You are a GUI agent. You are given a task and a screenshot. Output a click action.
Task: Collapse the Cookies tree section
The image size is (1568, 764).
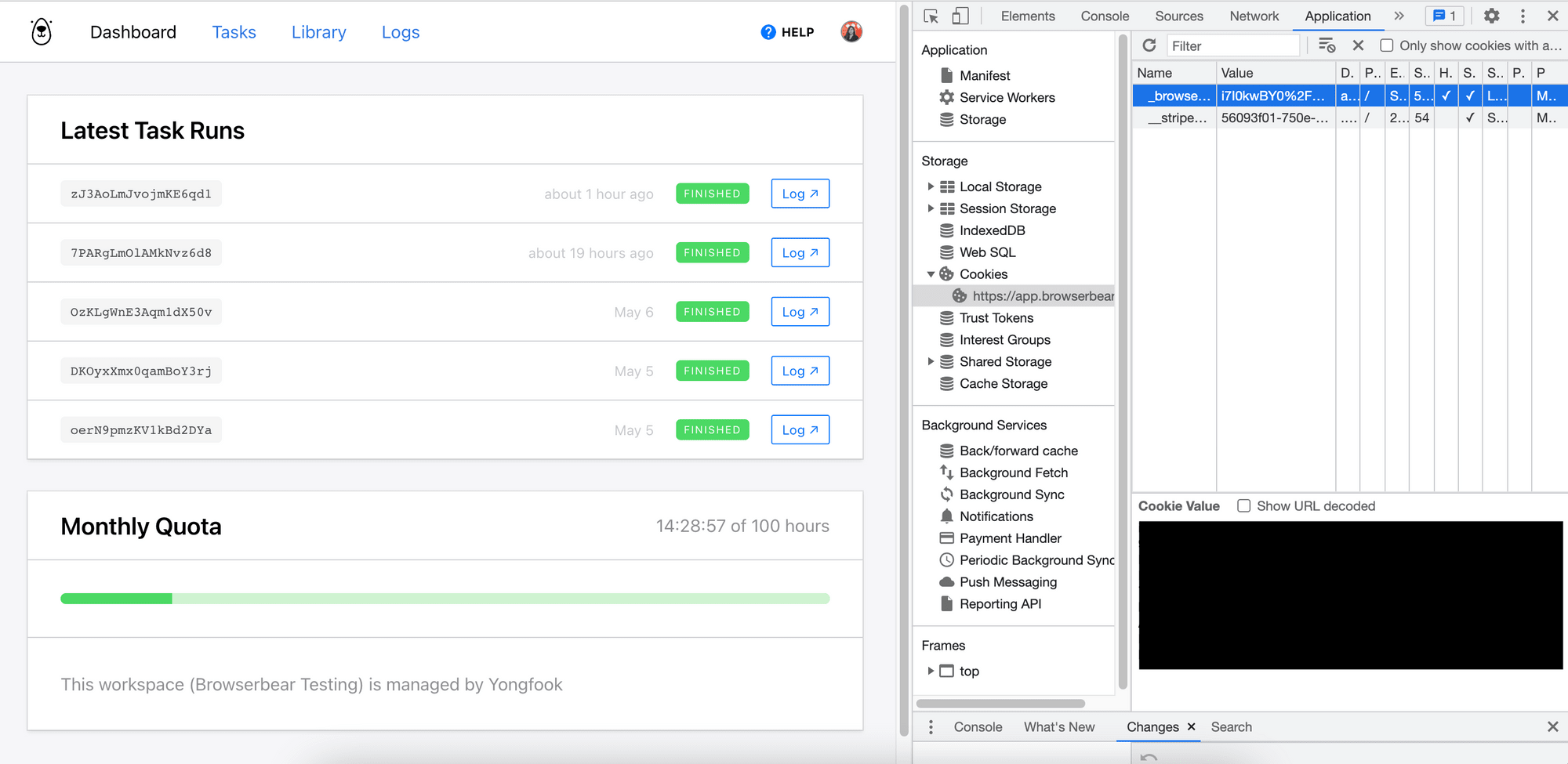[x=931, y=273]
